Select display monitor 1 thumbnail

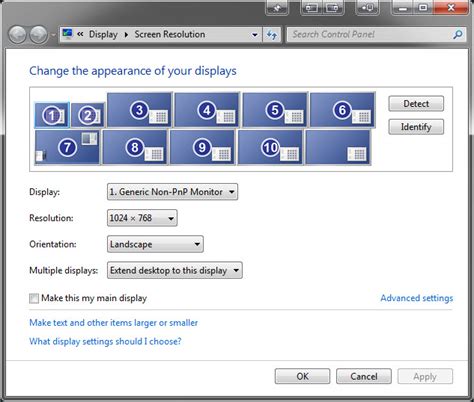[52, 115]
